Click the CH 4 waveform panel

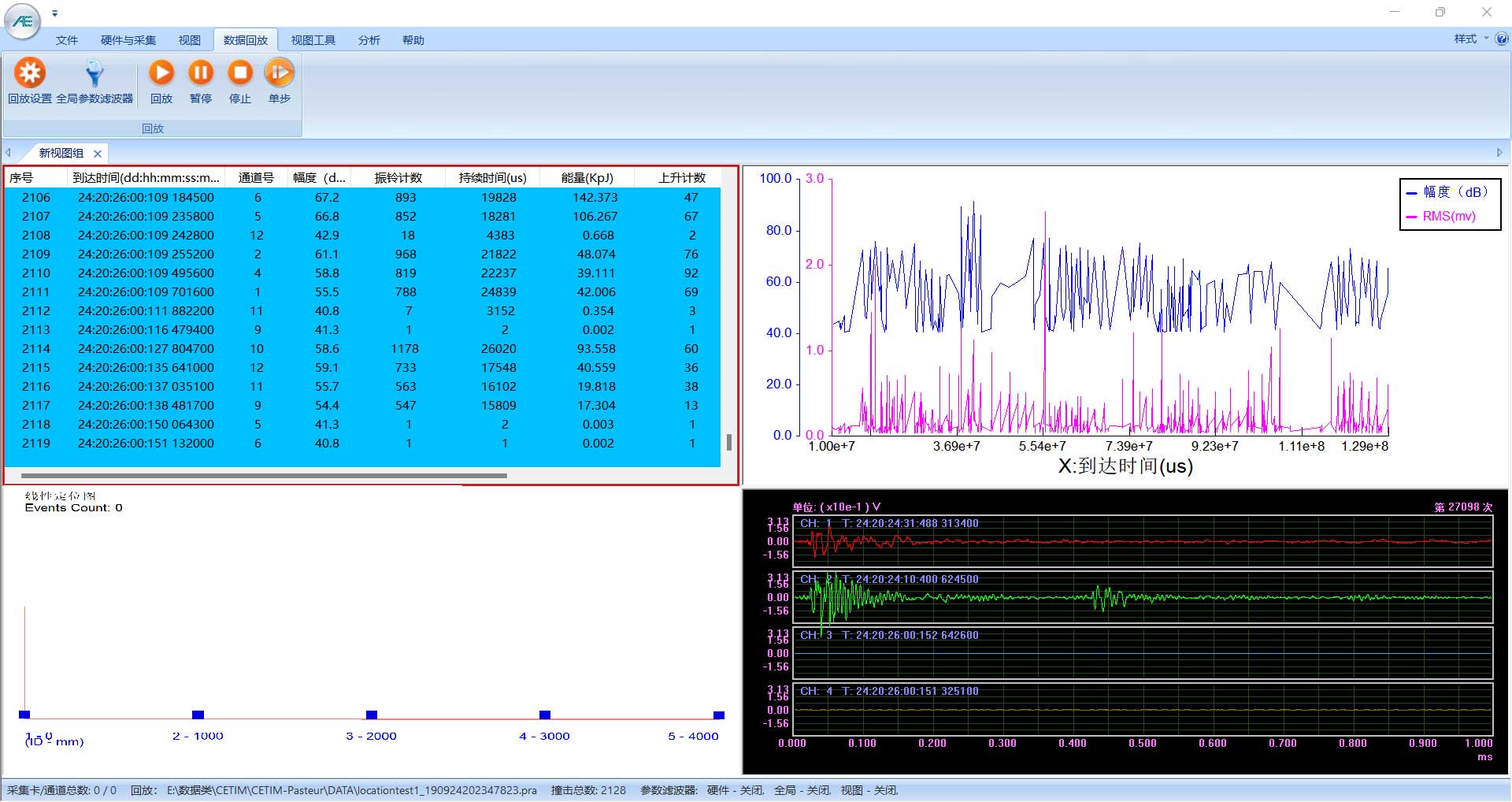pos(1143,709)
